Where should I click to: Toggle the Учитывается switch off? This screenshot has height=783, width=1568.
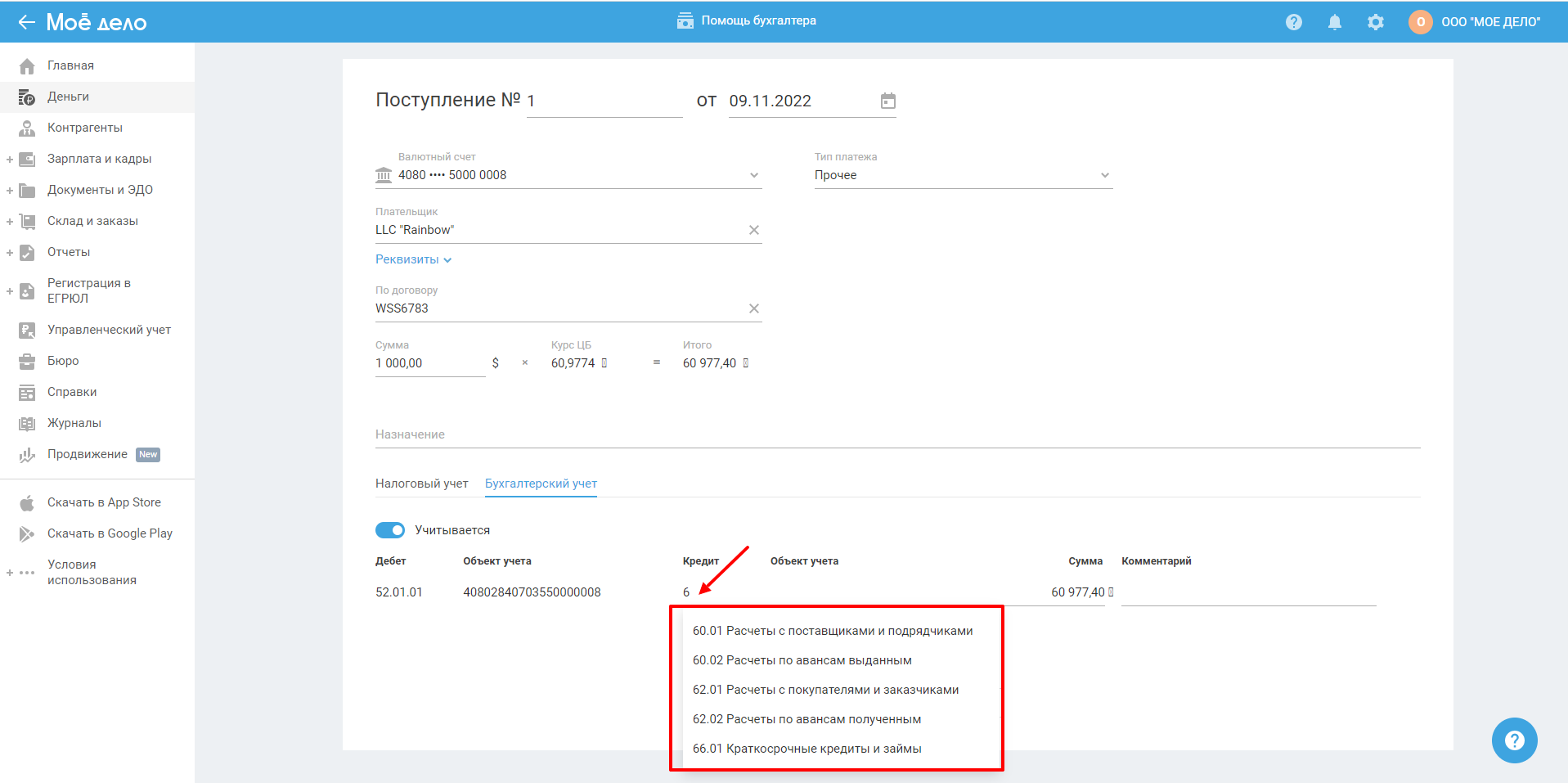[390, 530]
